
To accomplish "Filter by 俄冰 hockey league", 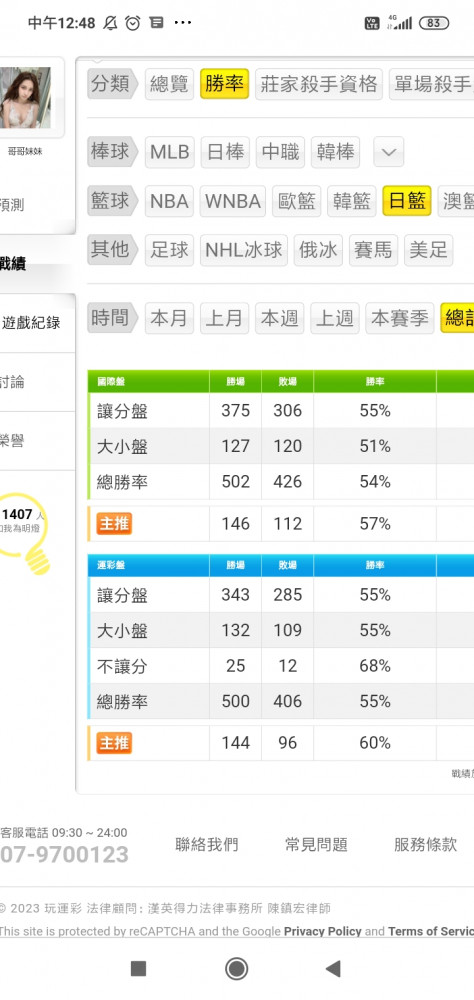I will [x=318, y=250].
